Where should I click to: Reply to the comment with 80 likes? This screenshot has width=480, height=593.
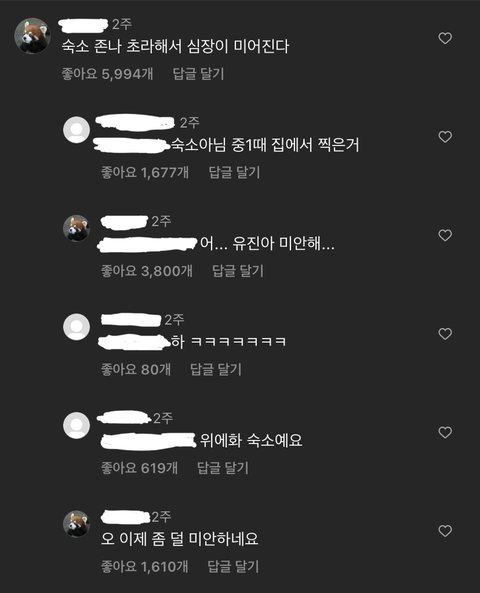tap(216, 369)
